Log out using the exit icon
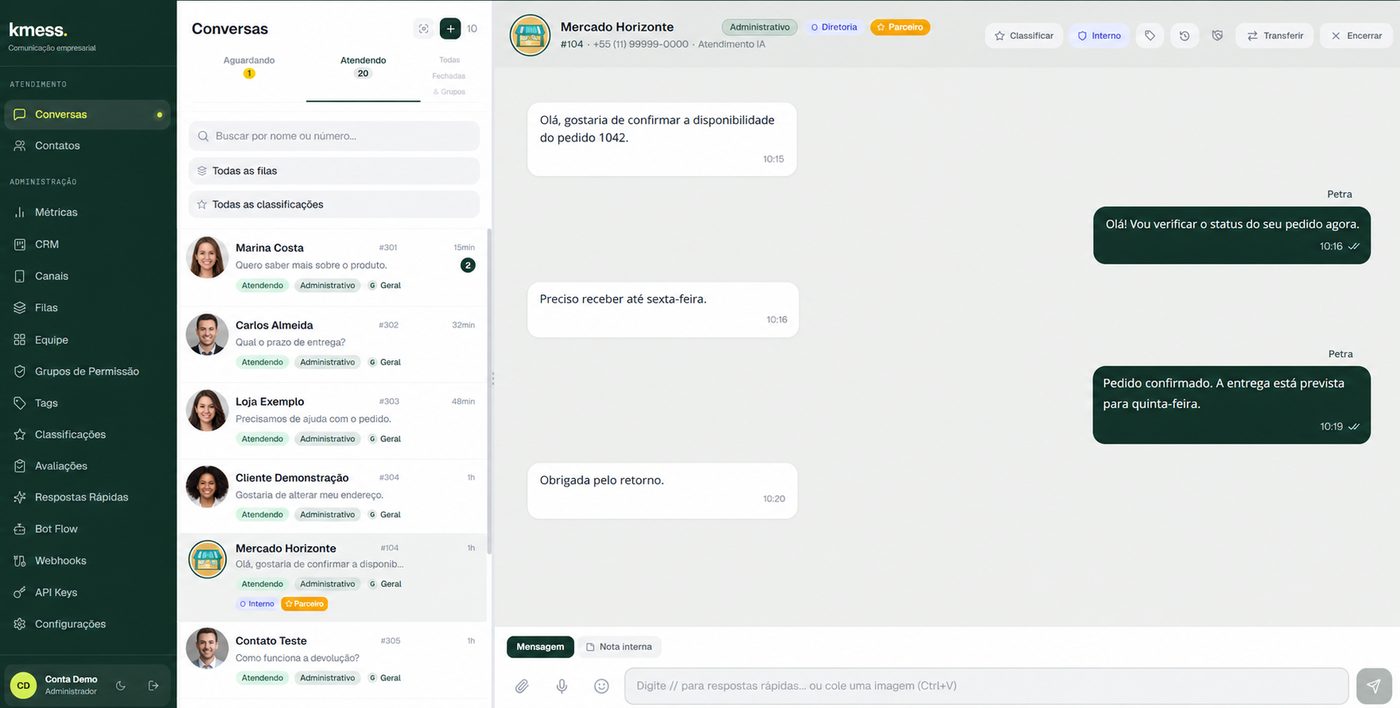Image resolution: width=1400 pixels, height=708 pixels. point(153,686)
